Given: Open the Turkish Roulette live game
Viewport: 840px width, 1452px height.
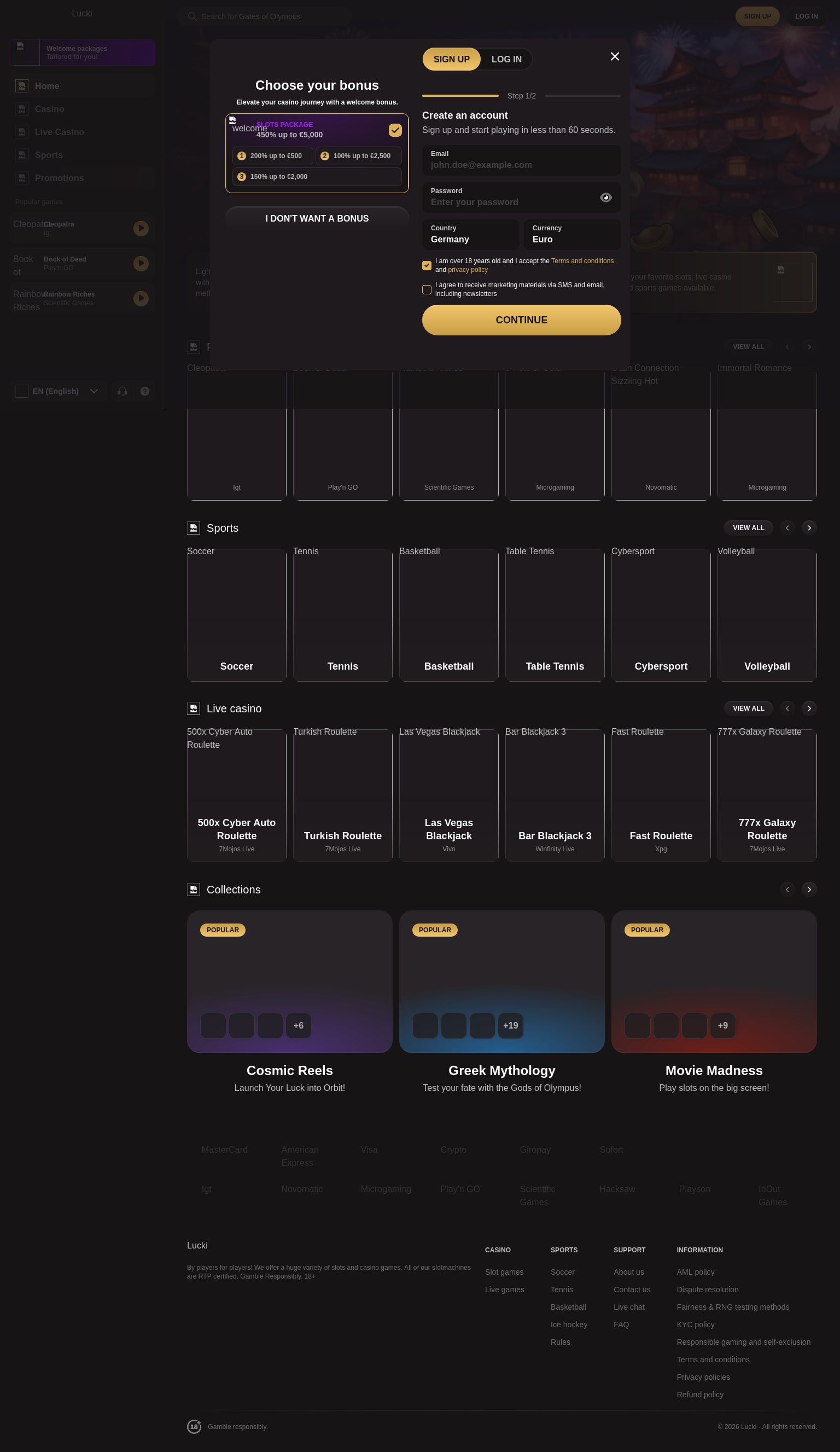Looking at the screenshot, I should click(343, 795).
